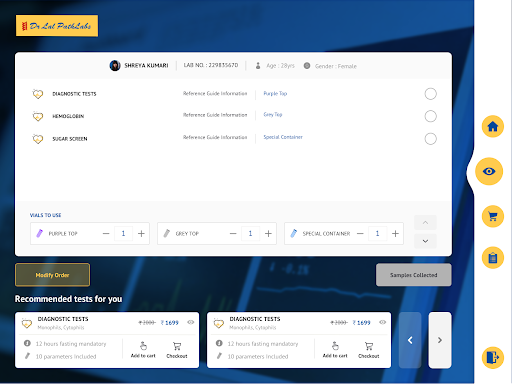Preview first recommended test via eye icon
The width and height of the screenshot is (512, 384).
coord(191,322)
